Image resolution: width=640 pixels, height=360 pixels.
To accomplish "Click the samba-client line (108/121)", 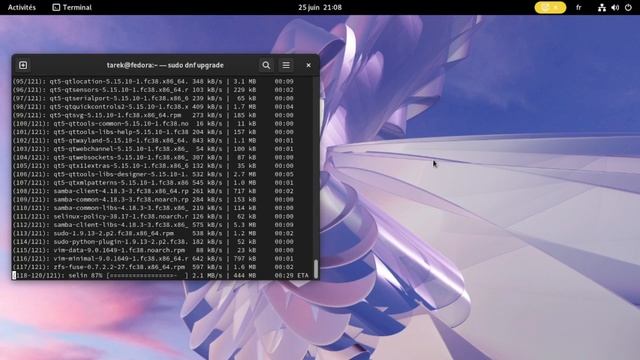I will [x=153, y=191].
